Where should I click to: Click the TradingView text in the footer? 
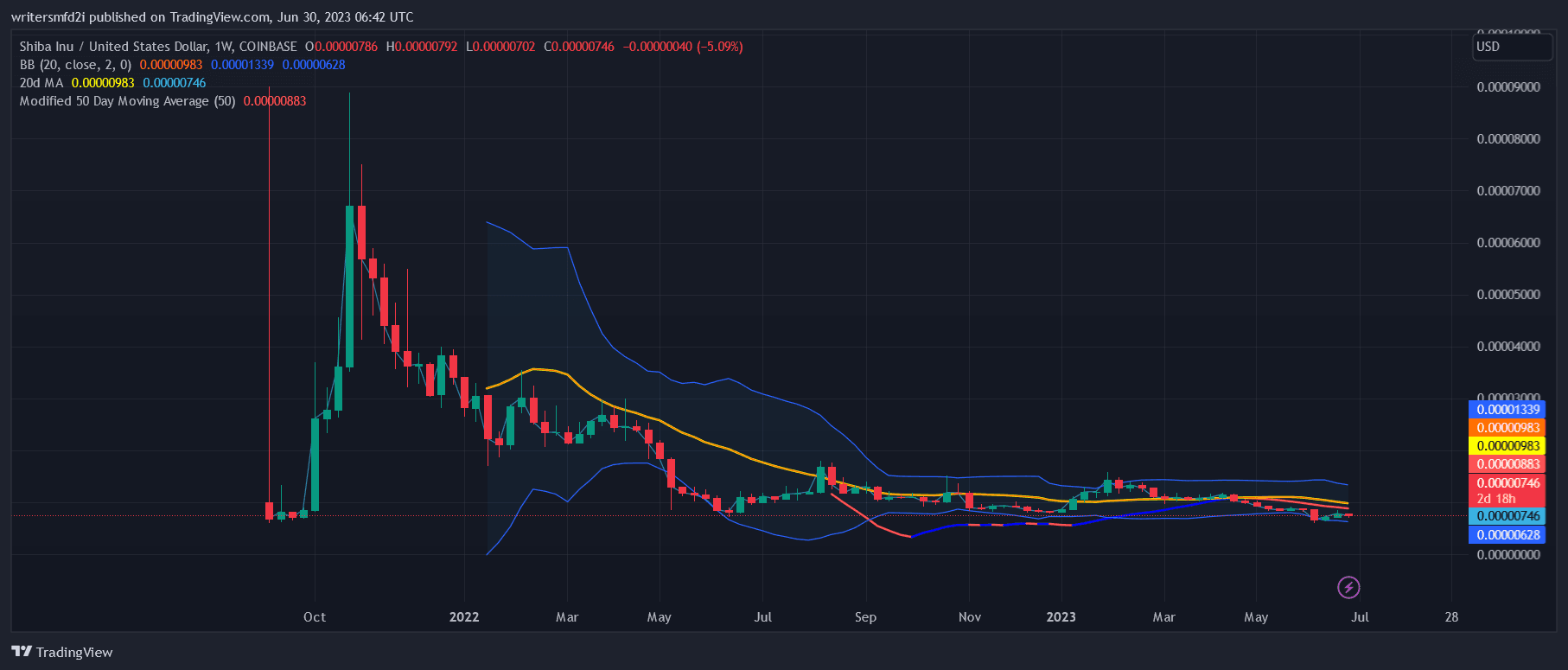click(x=74, y=653)
